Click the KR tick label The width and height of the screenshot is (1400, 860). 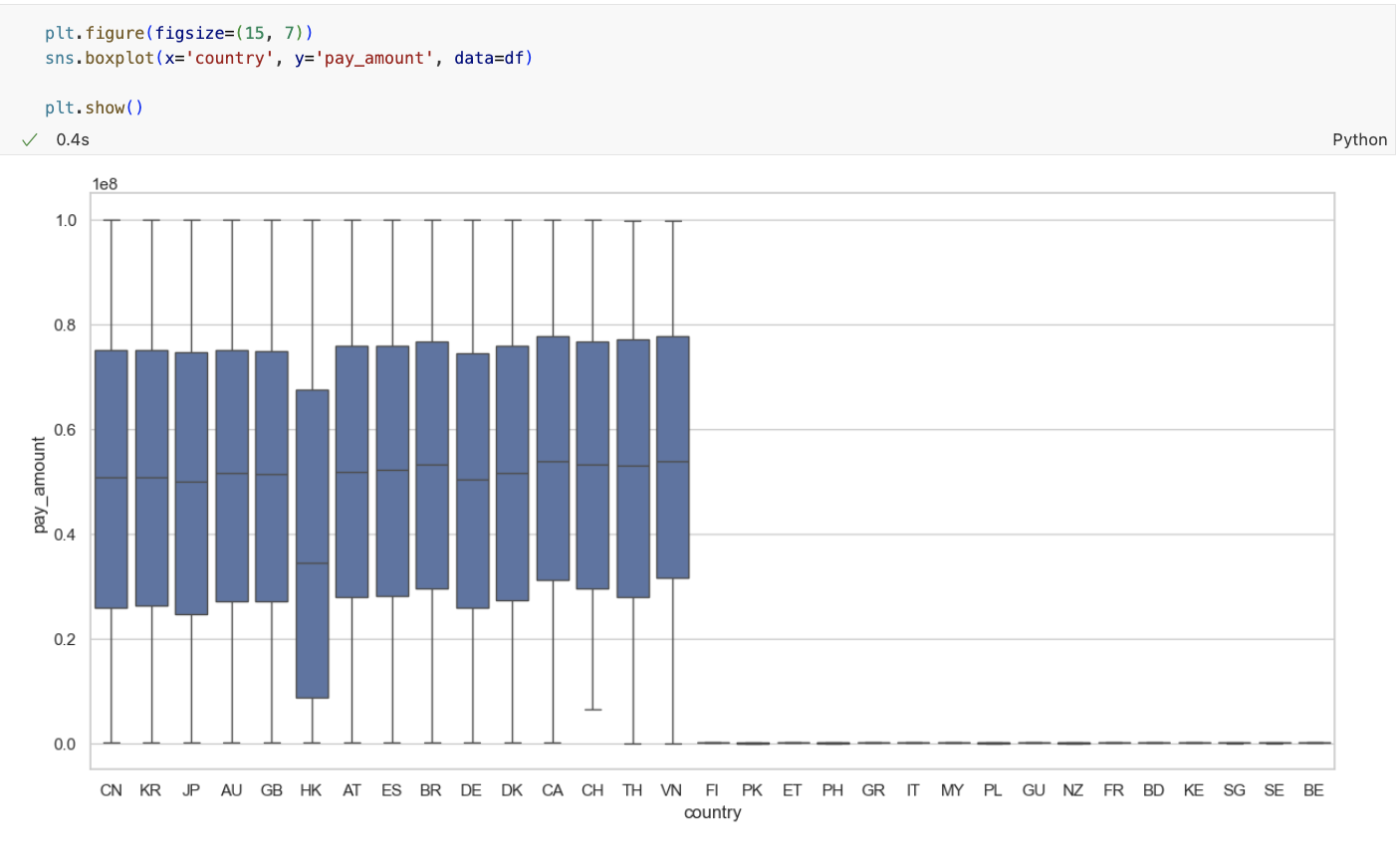151,790
